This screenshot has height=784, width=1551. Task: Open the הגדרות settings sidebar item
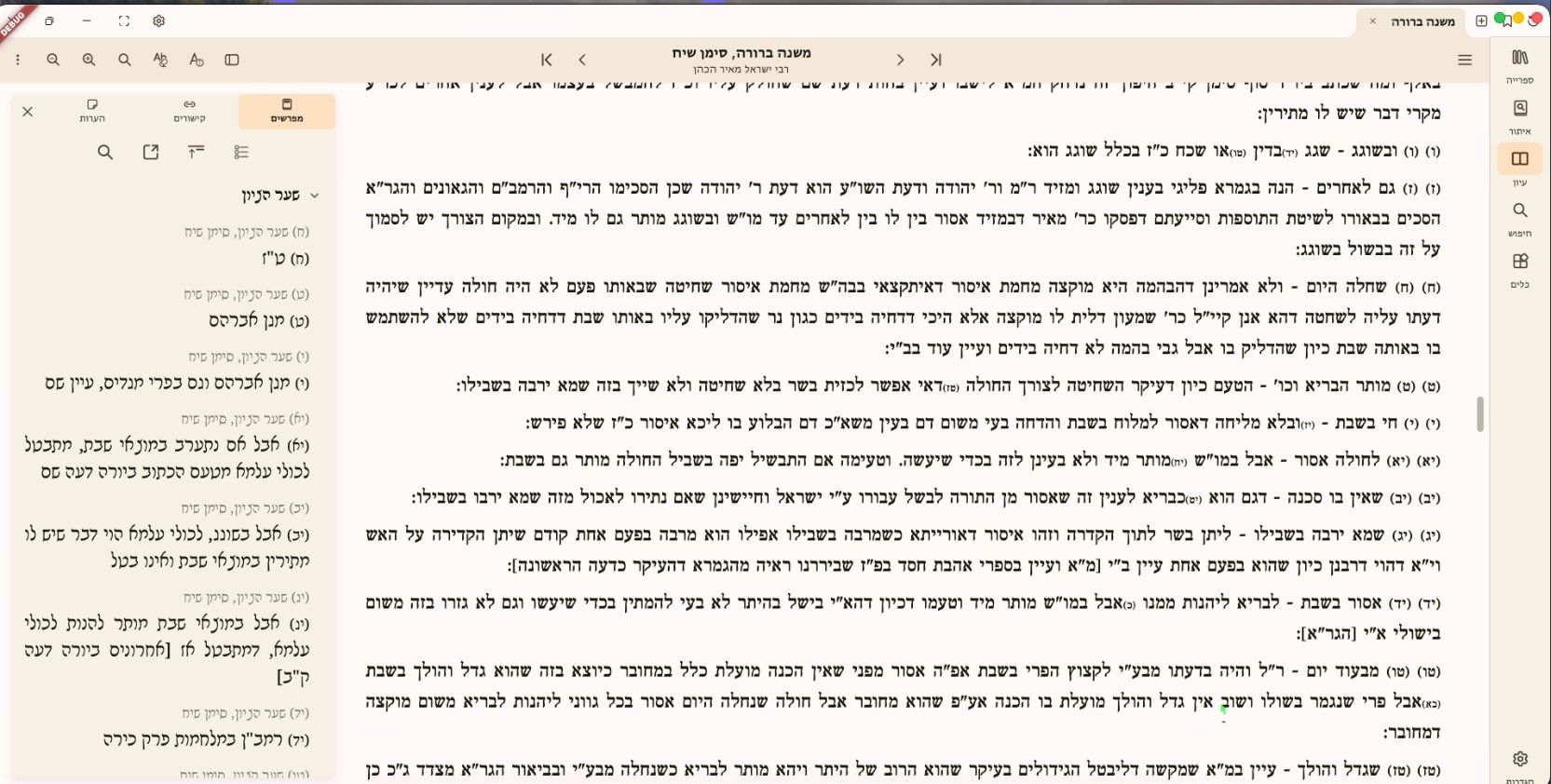click(x=1520, y=765)
